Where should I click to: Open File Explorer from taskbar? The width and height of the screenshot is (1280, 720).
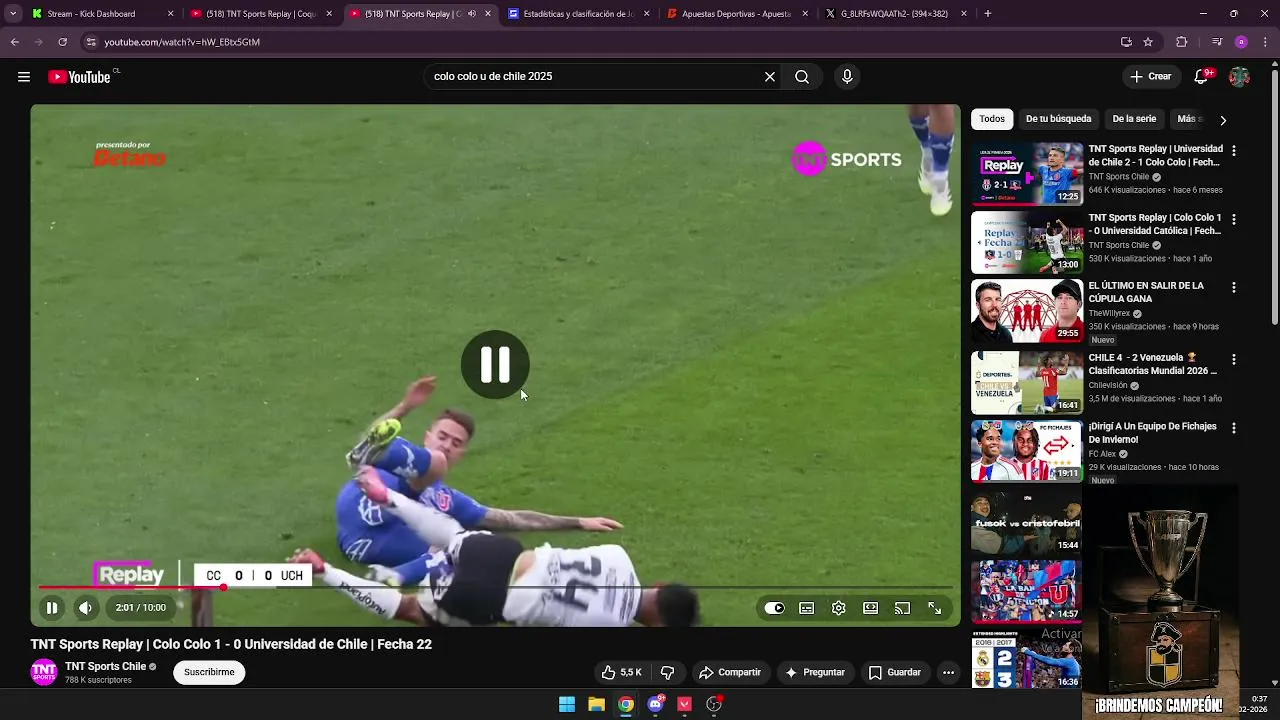[596, 704]
